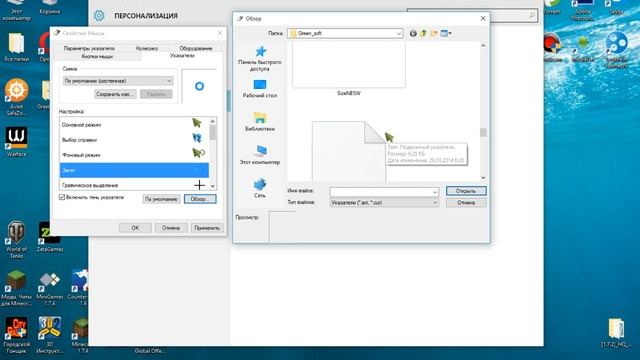Viewport: 640px width, 360px height.
Task: Select Выбор справки cursor row
Action: 134,140
